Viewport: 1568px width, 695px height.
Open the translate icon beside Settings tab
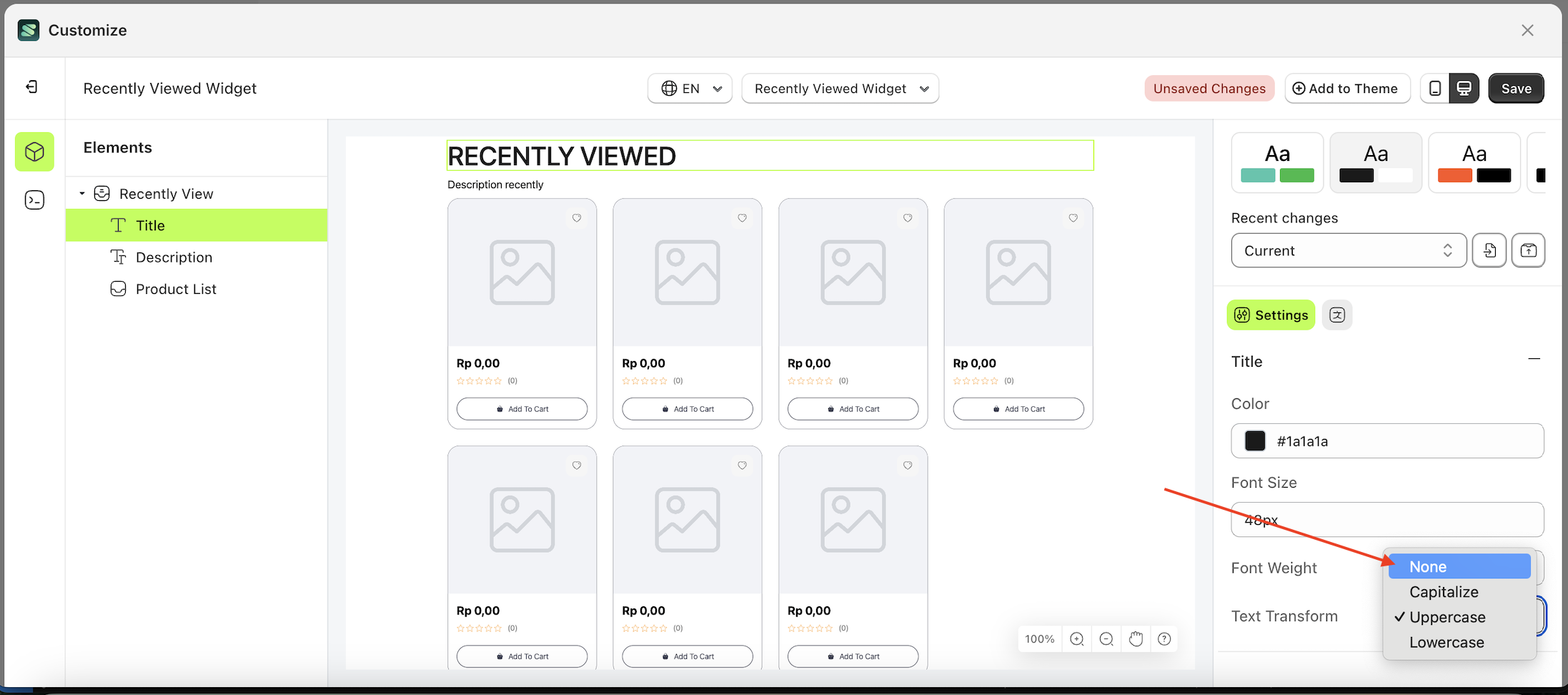click(x=1336, y=315)
